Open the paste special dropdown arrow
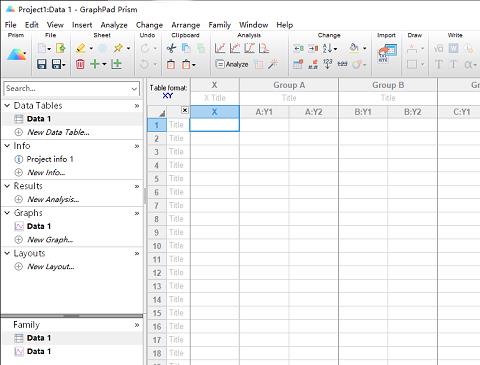This screenshot has width=480, height=365. [194, 65]
